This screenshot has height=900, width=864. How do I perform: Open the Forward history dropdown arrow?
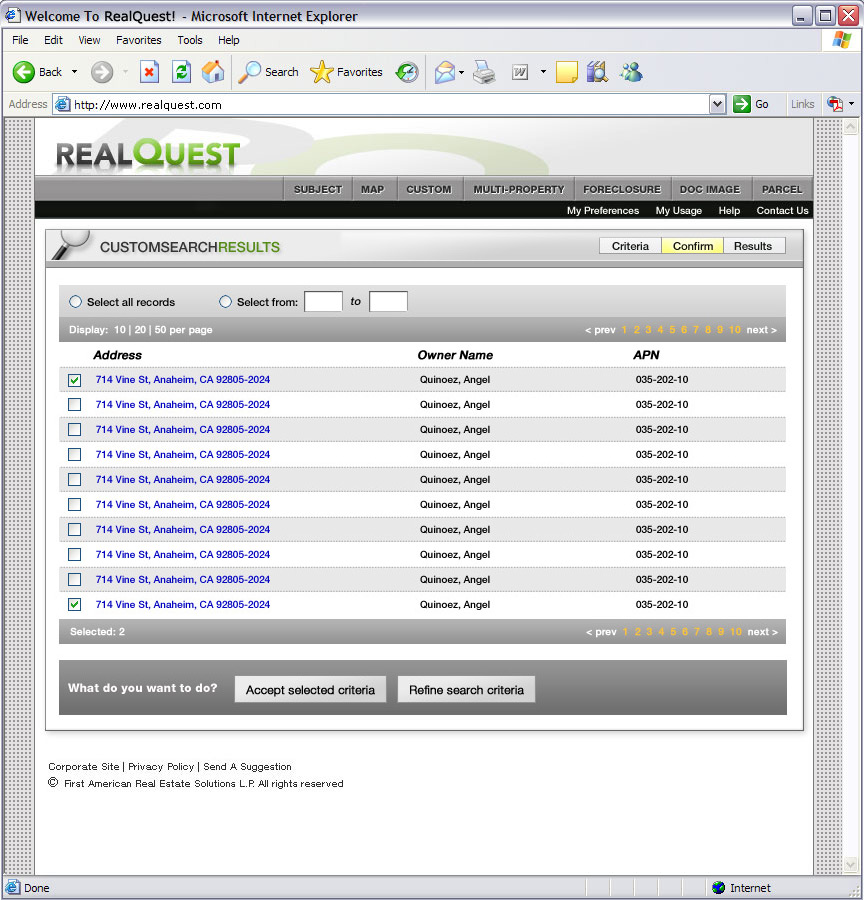pos(125,72)
